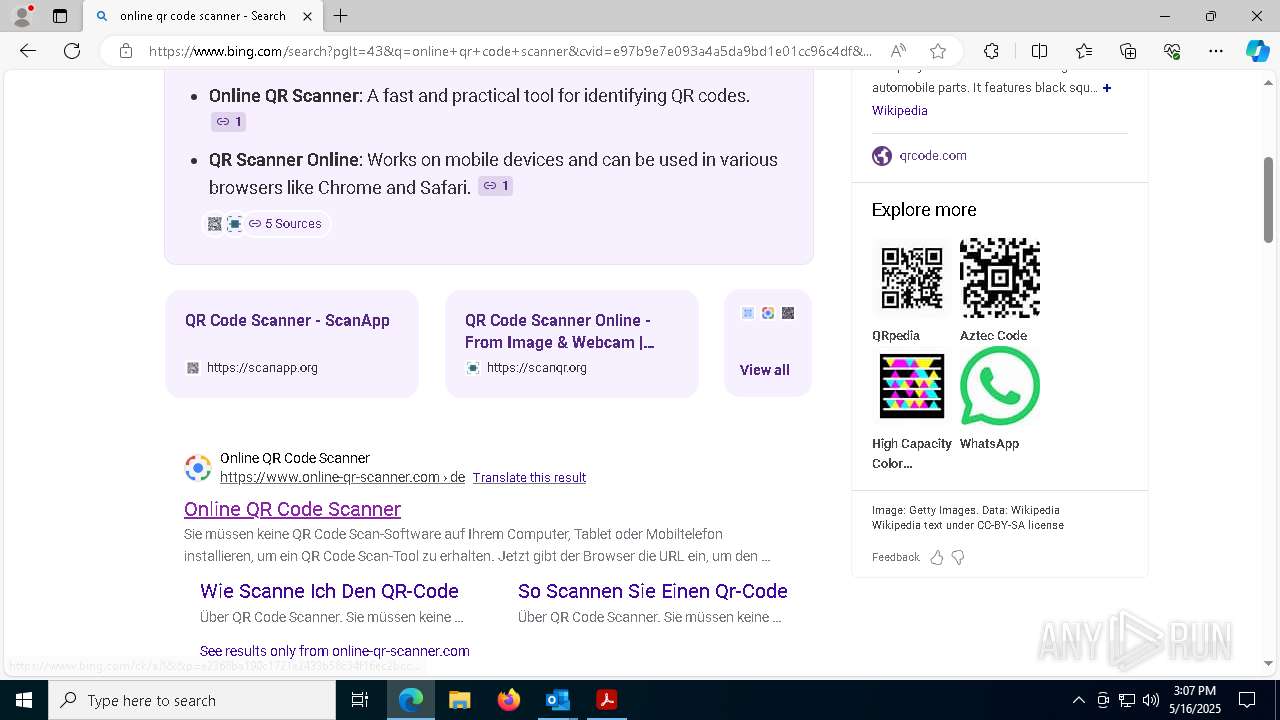Click the taskbar clock showing 3:07 PM

coord(1195,700)
